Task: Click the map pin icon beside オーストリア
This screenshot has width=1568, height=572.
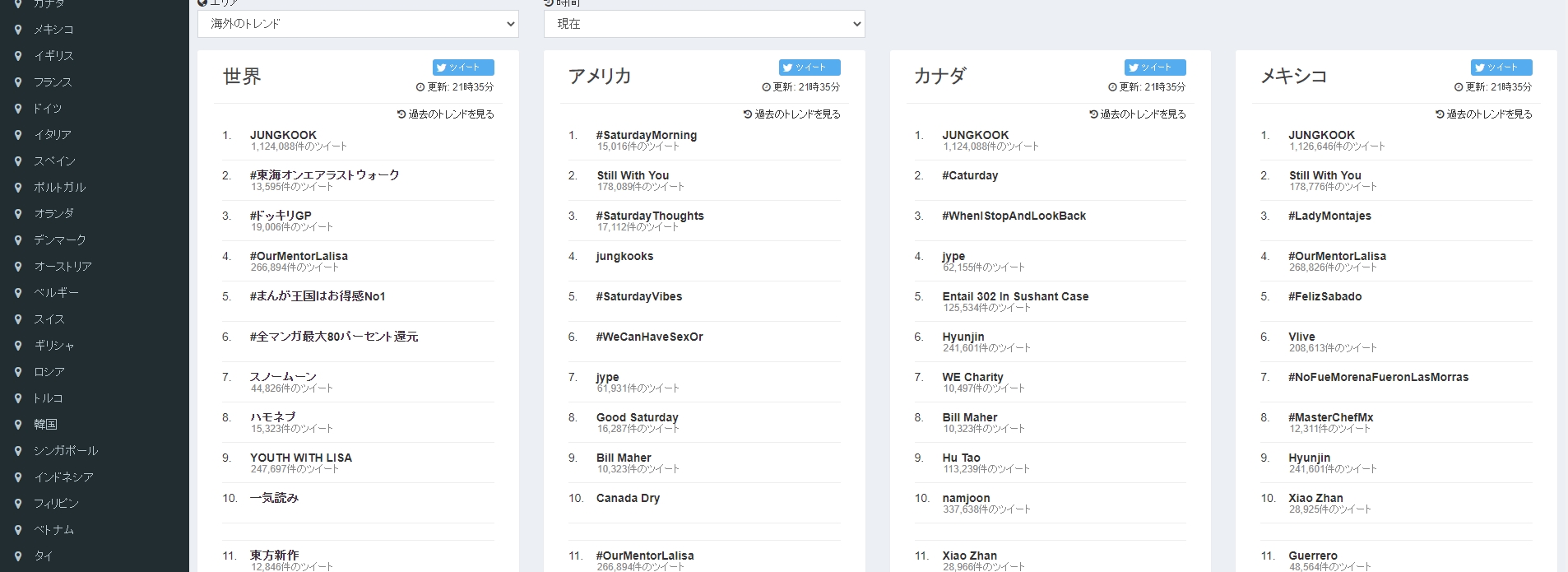Action: (18, 267)
